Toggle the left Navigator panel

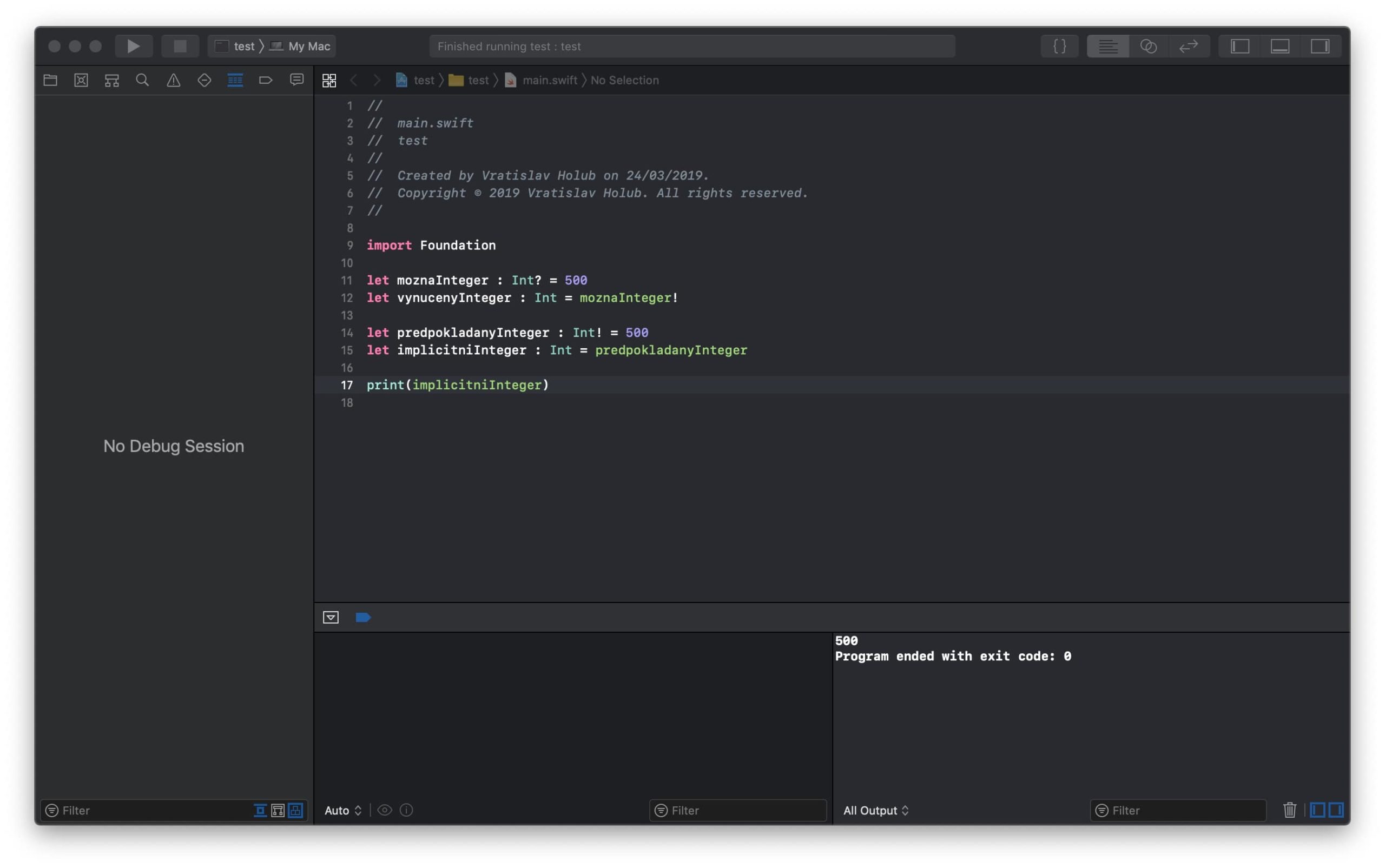[x=1239, y=46]
